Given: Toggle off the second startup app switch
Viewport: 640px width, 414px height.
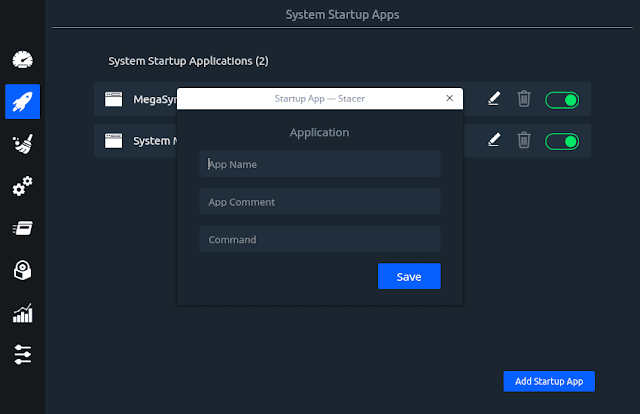Looking at the screenshot, I should (x=562, y=141).
